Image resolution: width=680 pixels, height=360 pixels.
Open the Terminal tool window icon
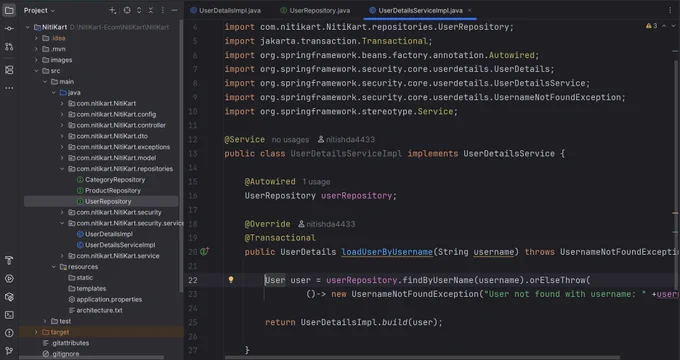[x=9, y=315]
